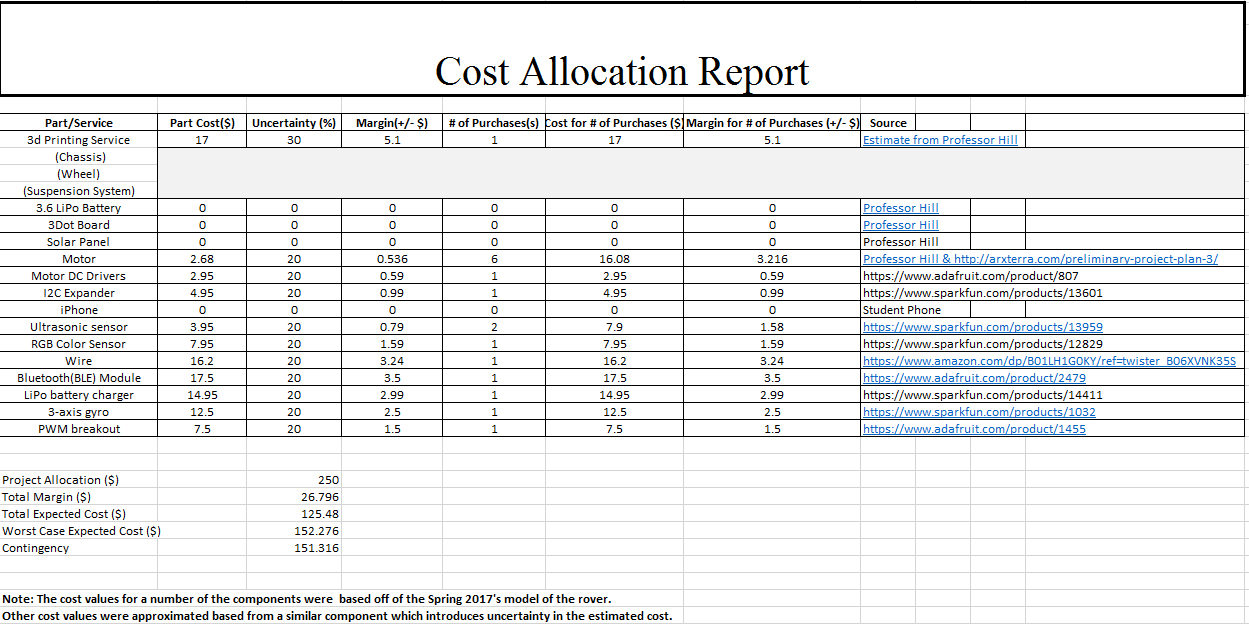Select the Contingency value 151.316
Screen dimensions: 1249x624
316,548
